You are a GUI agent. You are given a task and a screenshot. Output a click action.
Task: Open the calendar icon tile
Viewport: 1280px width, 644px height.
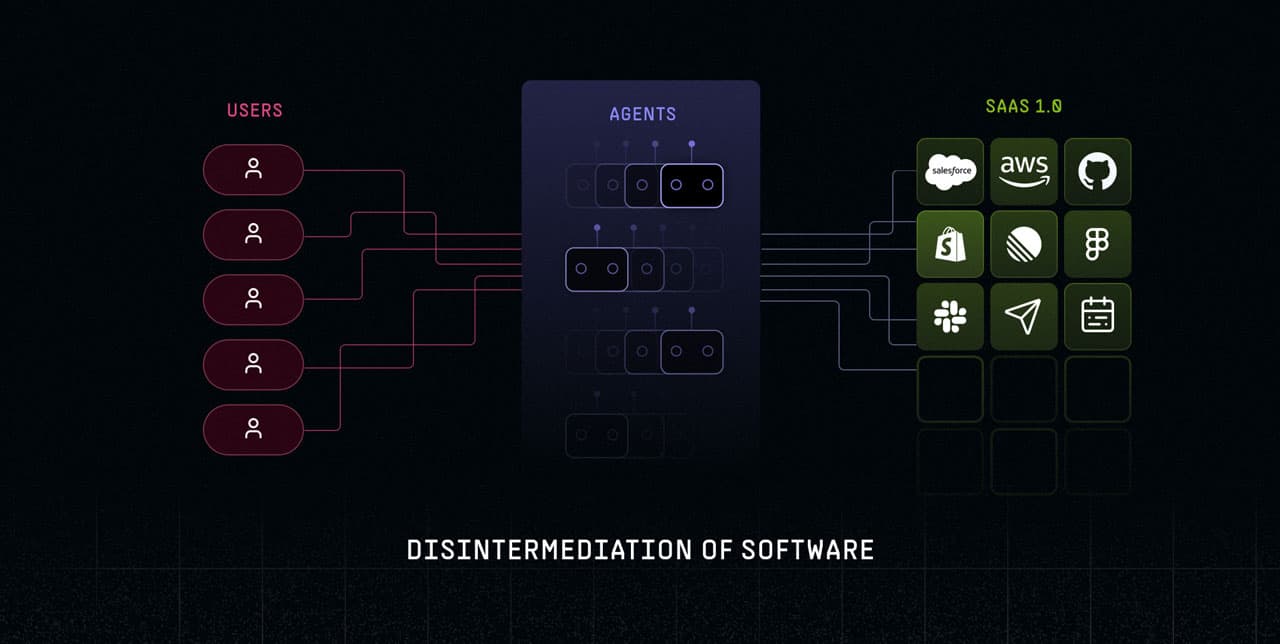pos(1097,317)
